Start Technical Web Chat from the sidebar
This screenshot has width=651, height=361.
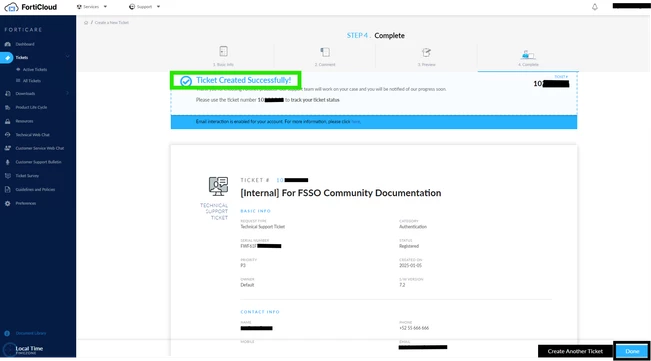click(x=32, y=135)
